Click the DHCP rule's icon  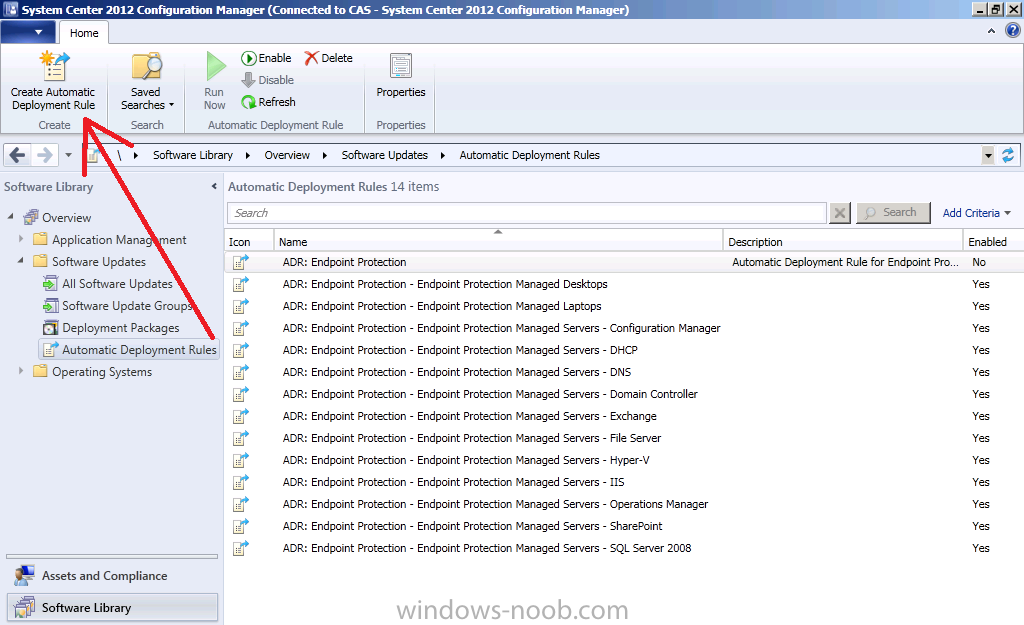[x=240, y=350]
